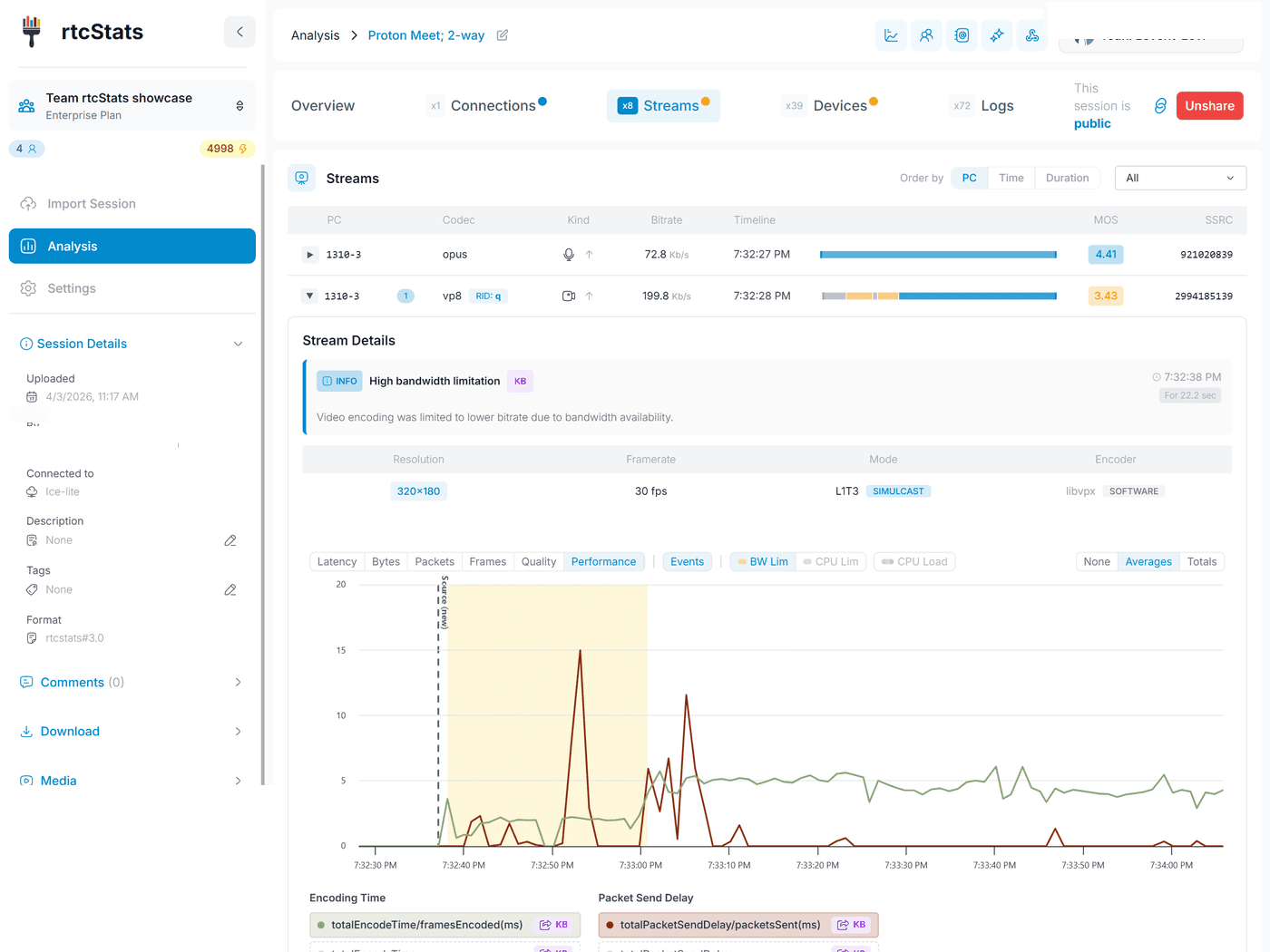This screenshot has width=1270, height=952.
Task: Expand the opus stream row
Action: click(310, 255)
